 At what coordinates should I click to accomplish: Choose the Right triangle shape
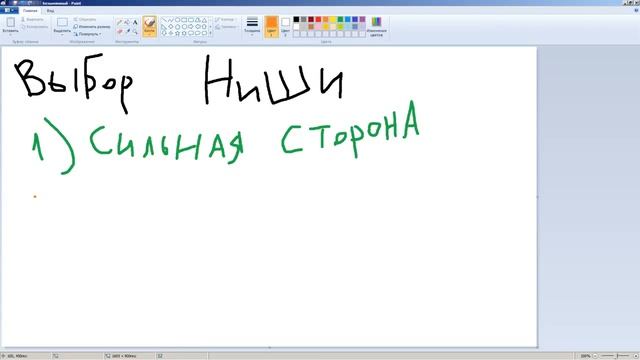pos(164,27)
